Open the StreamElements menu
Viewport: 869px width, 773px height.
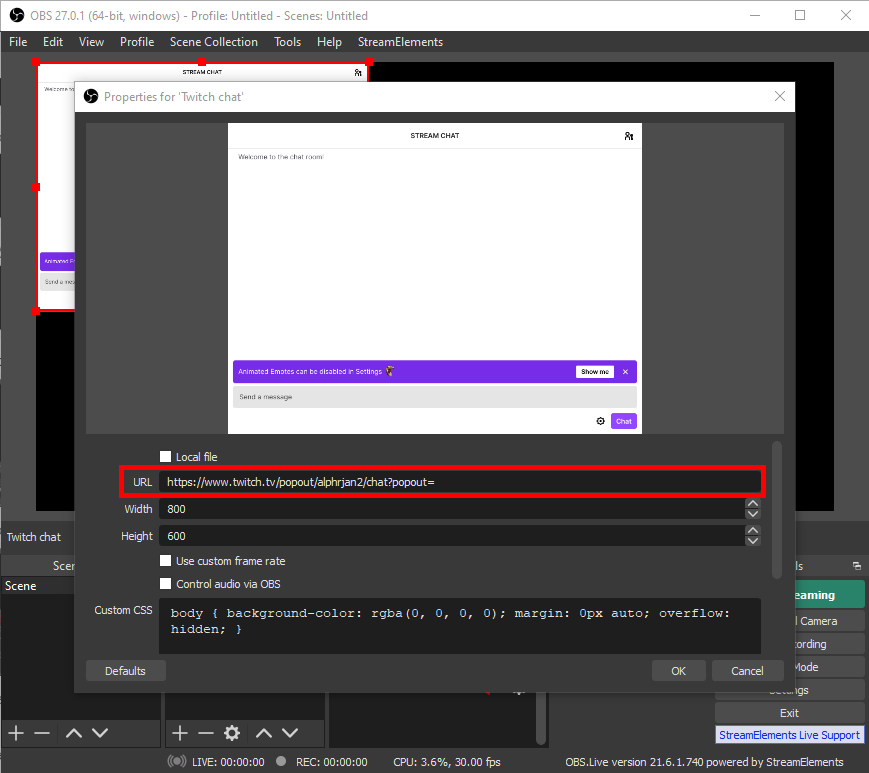pyautogui.click(x=400, y=42)
